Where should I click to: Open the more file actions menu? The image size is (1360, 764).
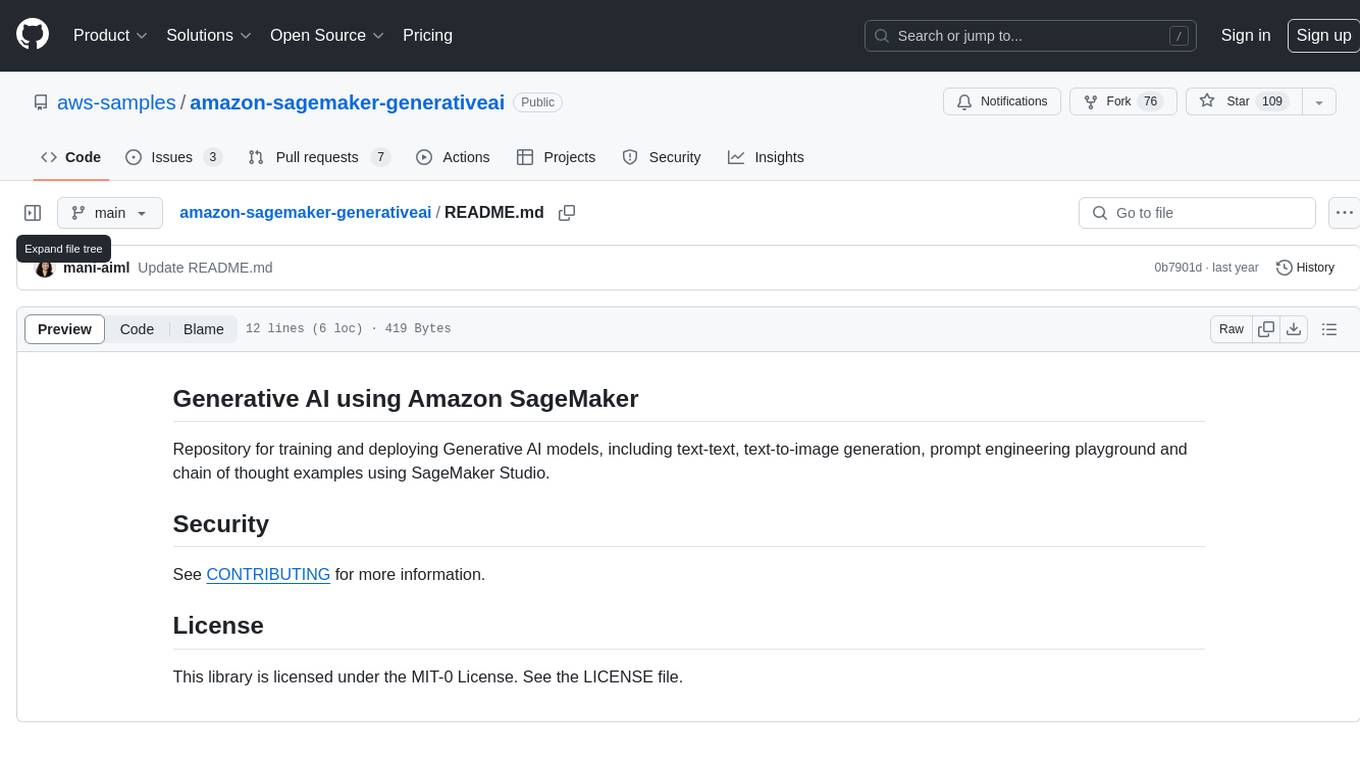coord(1344,213)
